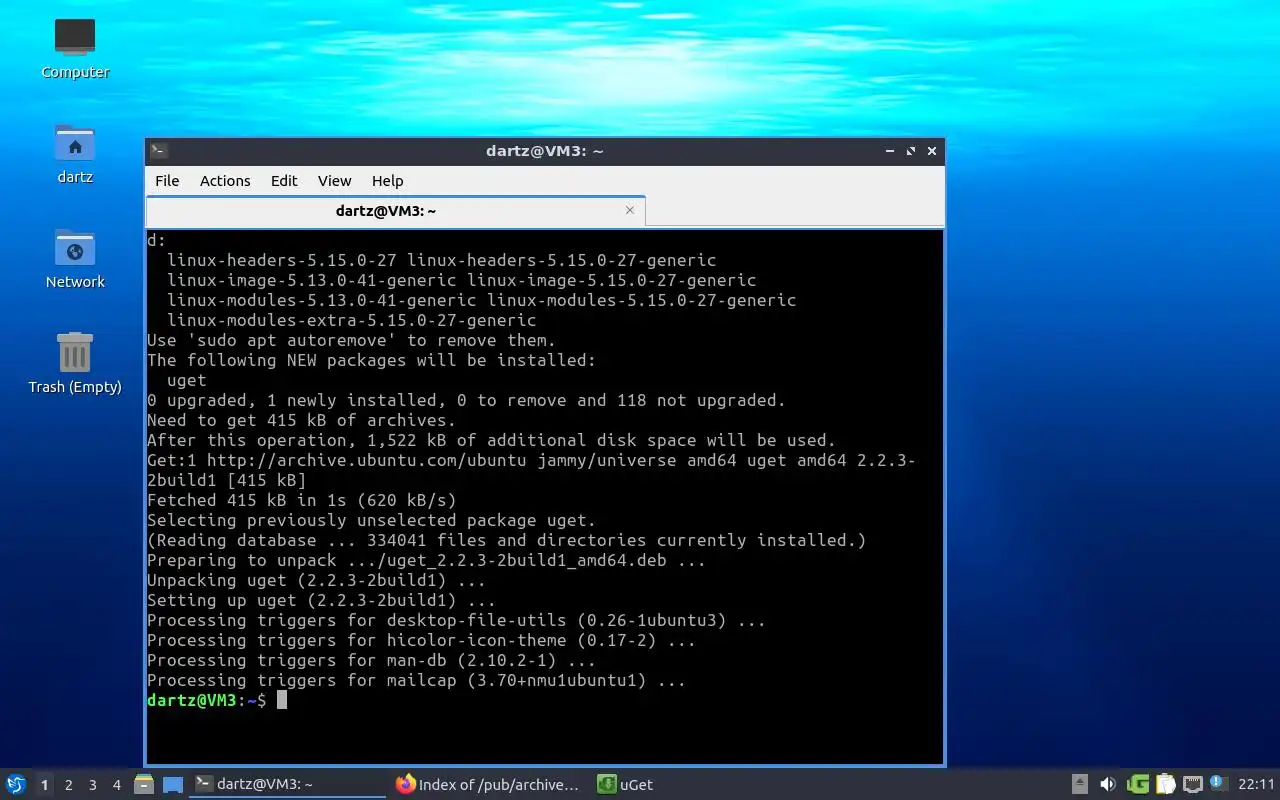Select the dartz@VM3: ~ terminal tab
The width and height of the screenshot is (1280, 800).
[395, 211]
